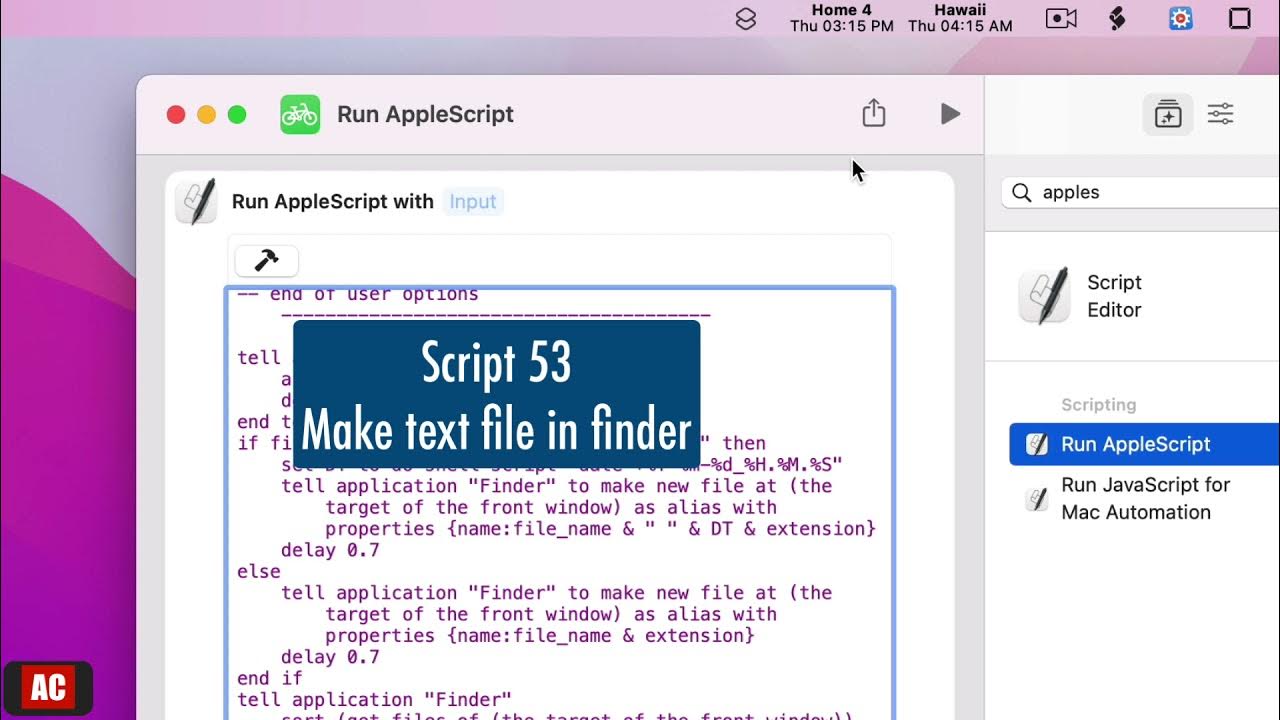The image size is (1280, 720).
Task: Click Home 4 clock in menu bar
Action: (x=841, y=18)
